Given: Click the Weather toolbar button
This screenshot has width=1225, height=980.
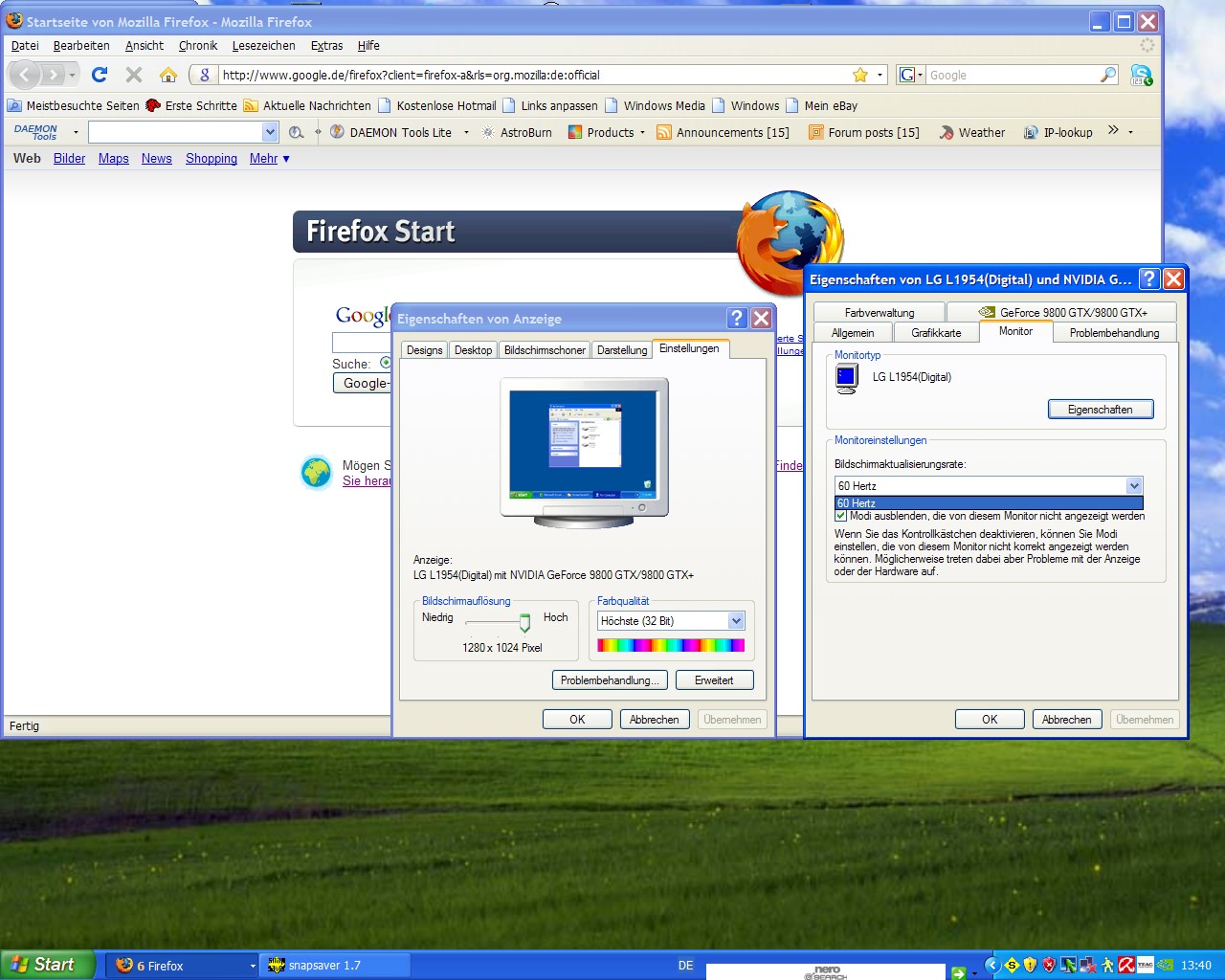Looking at the screenshot, I should point(972,132).
